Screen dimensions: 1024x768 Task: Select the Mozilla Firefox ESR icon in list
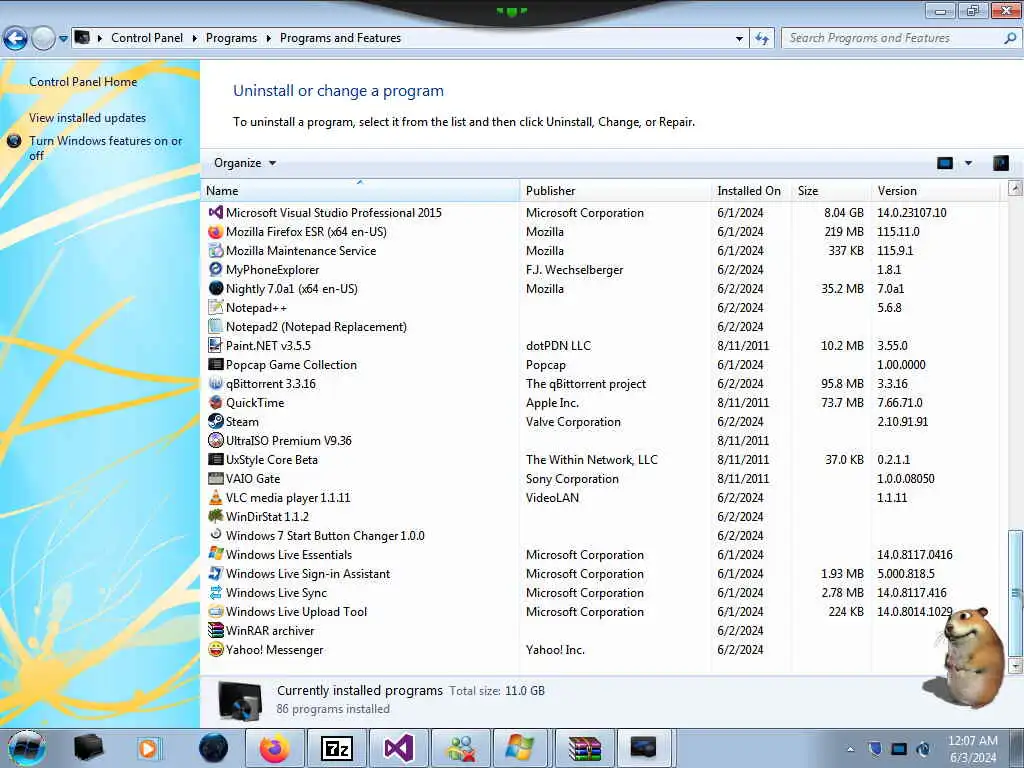point(216,232)
